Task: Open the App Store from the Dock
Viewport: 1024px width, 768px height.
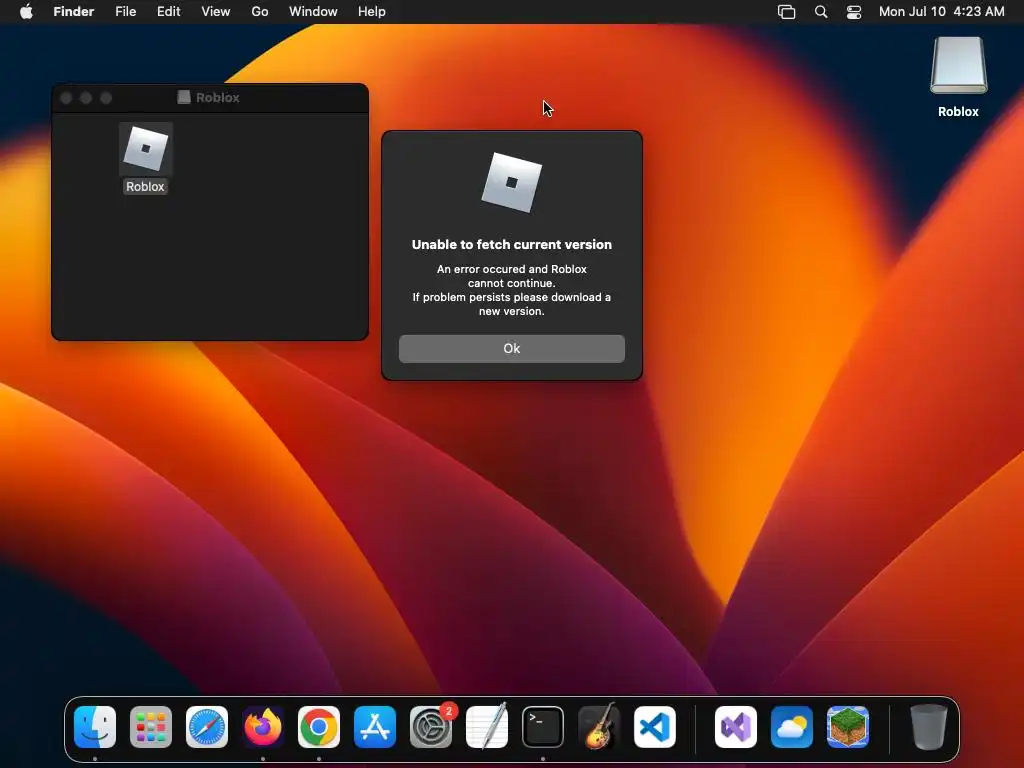Action: [375, 727]
